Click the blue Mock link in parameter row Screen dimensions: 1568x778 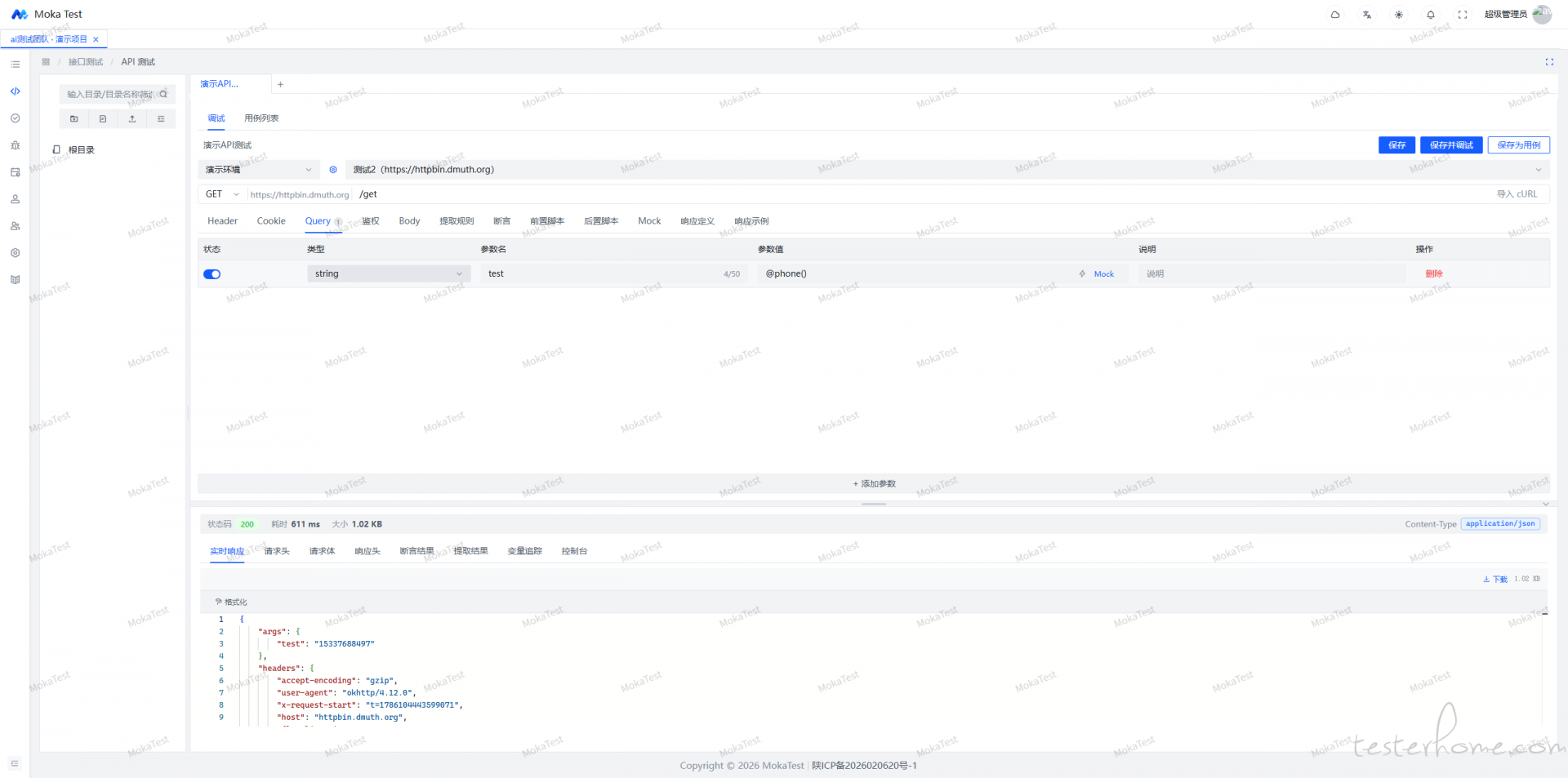pos(1104,274)
